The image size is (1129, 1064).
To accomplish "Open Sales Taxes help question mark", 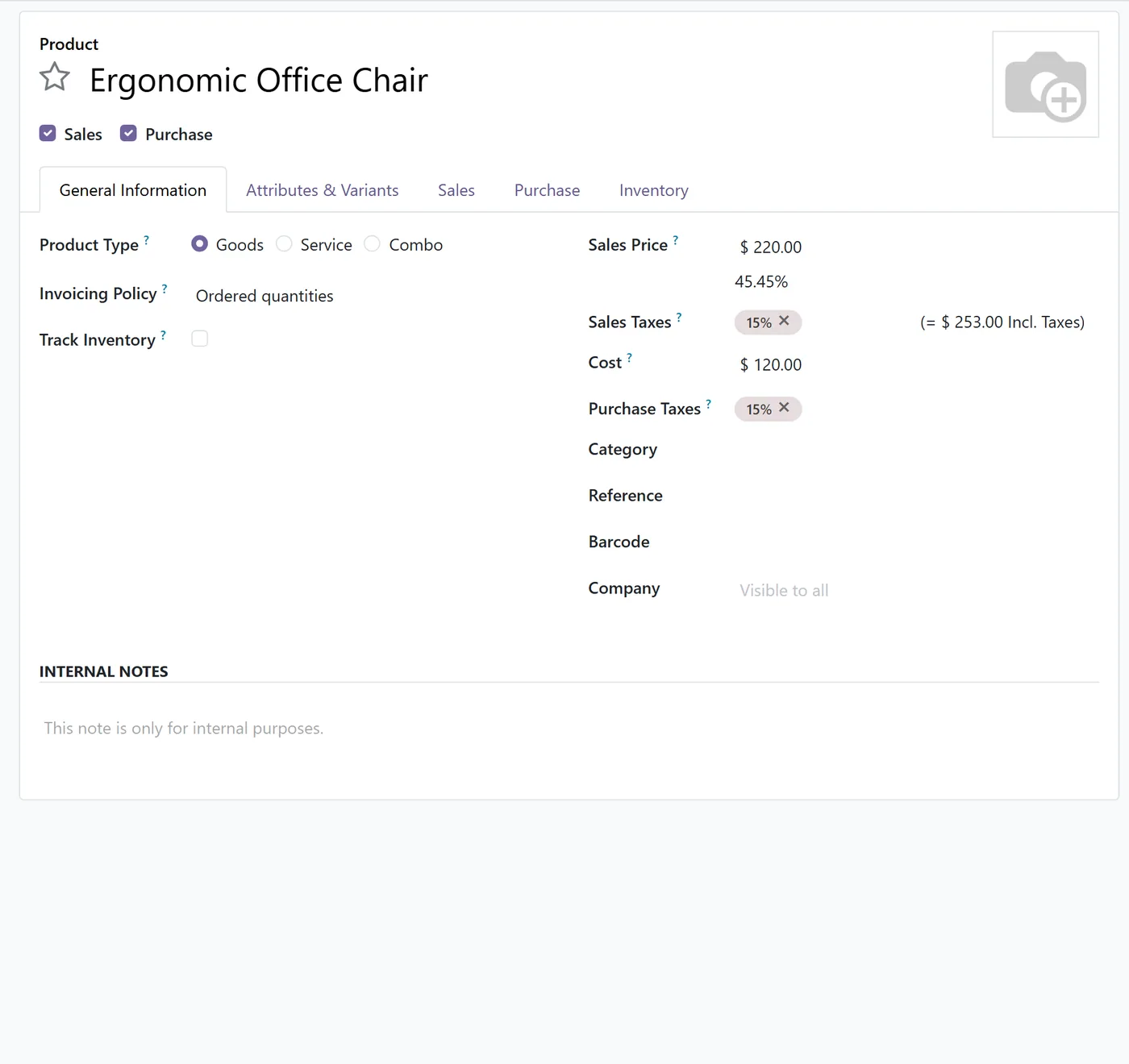I will [x=679, y=317].
